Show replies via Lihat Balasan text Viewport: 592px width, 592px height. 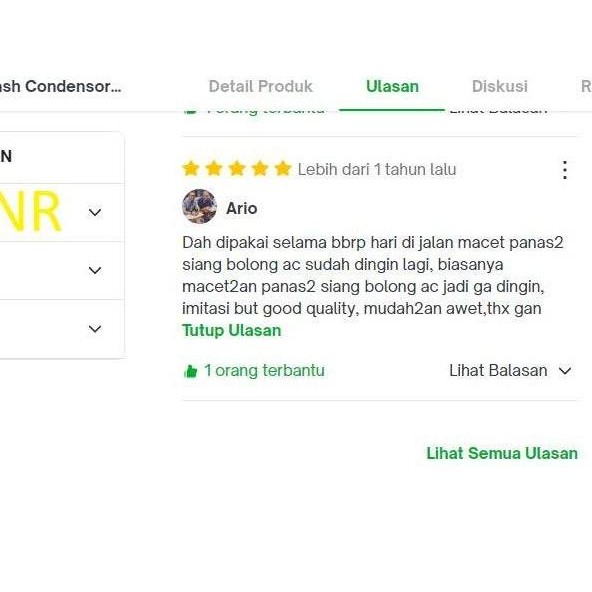tap(498, 370)
